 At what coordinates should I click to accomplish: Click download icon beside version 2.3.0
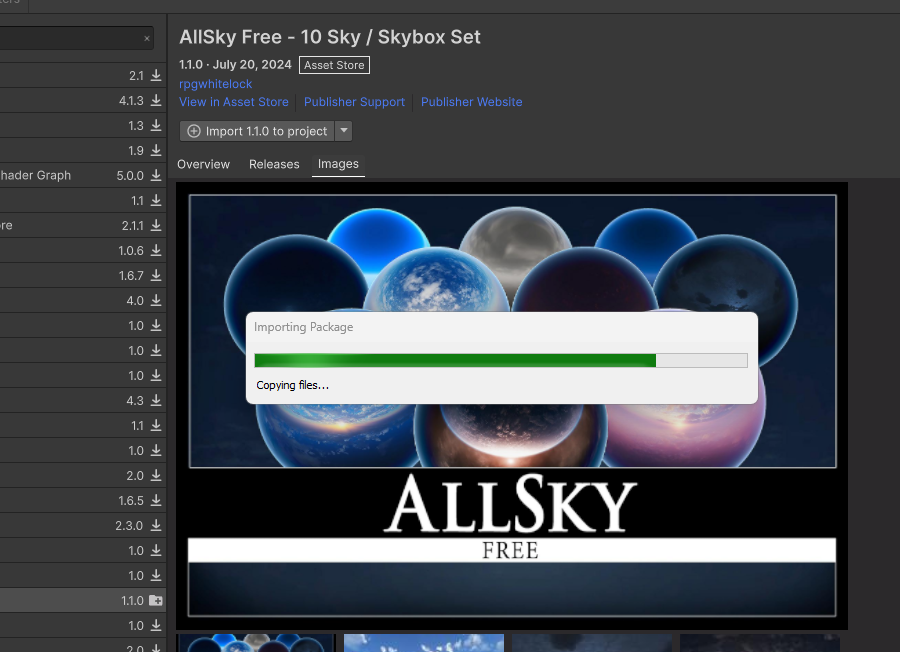tap(156, 526)
